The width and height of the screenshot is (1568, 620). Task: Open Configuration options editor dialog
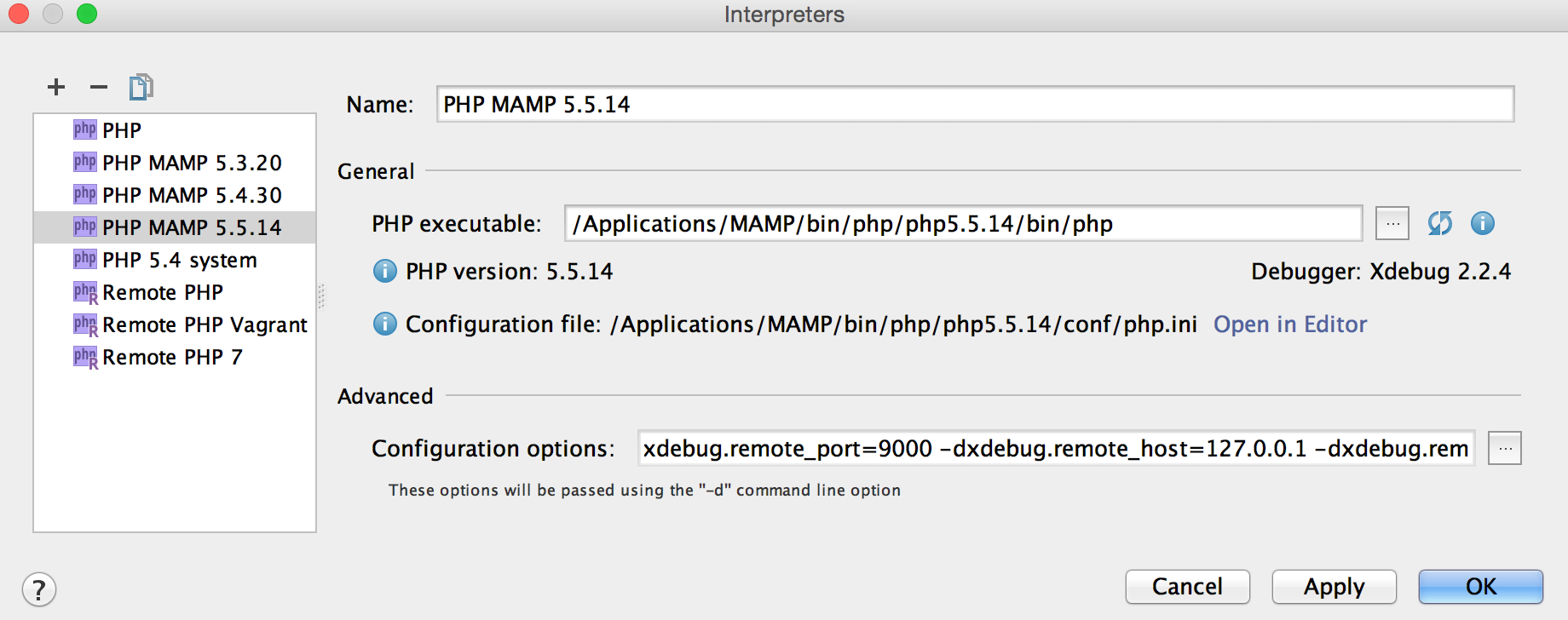tap(1505, 448)
